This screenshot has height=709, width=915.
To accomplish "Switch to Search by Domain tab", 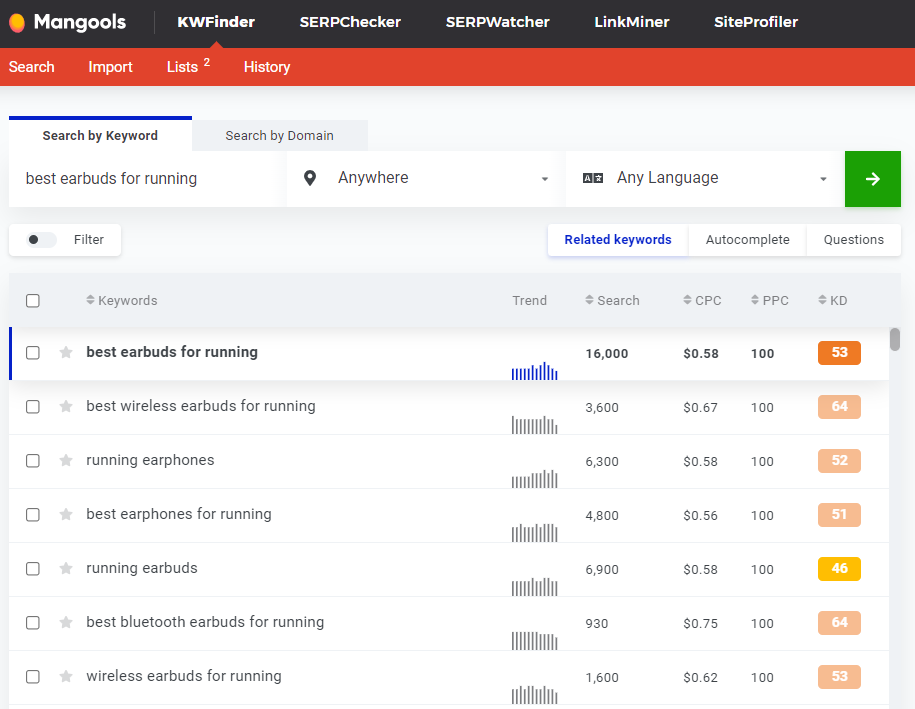I will click(x=280, y=135).
